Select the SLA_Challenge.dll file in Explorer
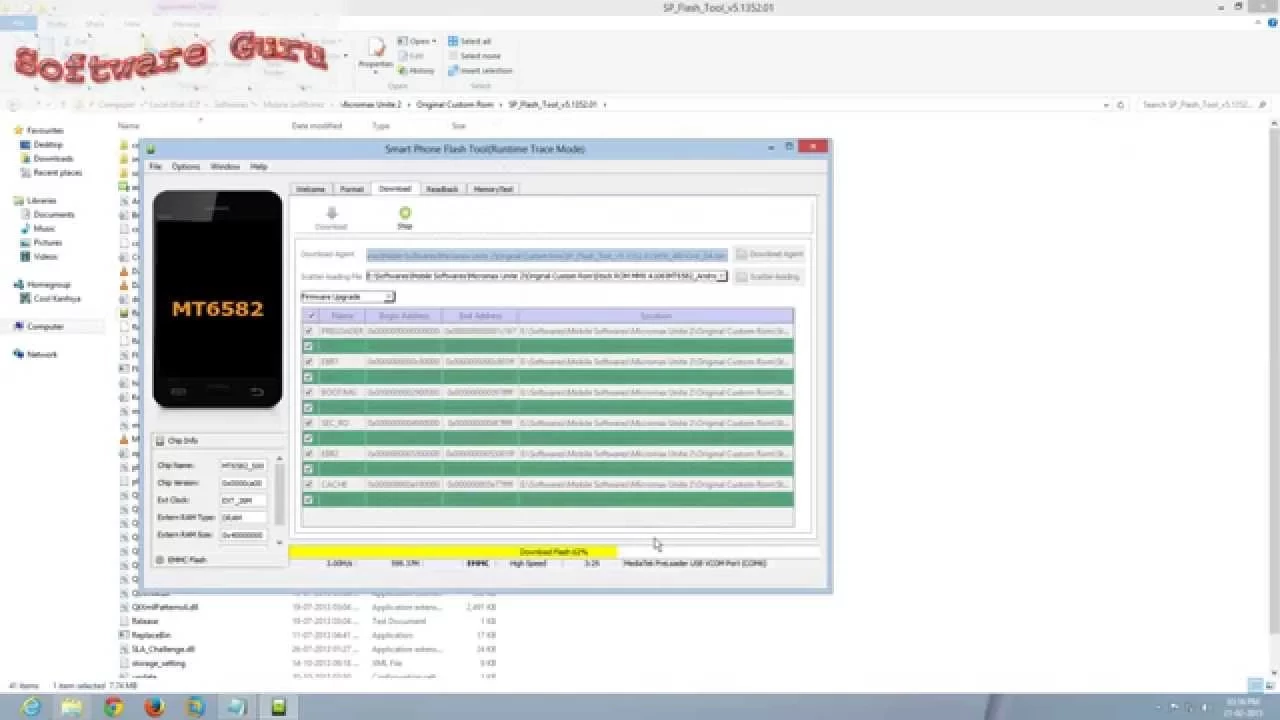 click(162, 649)
